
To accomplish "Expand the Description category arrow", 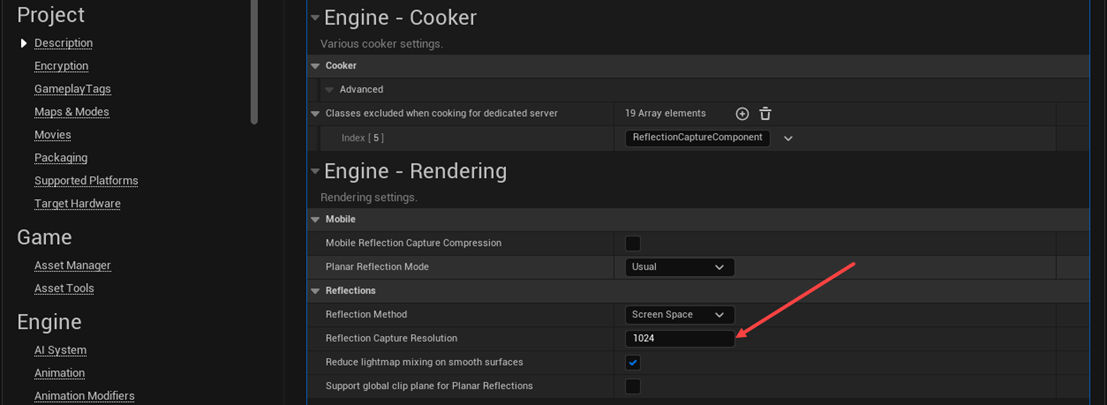I will tap(24, 43).
